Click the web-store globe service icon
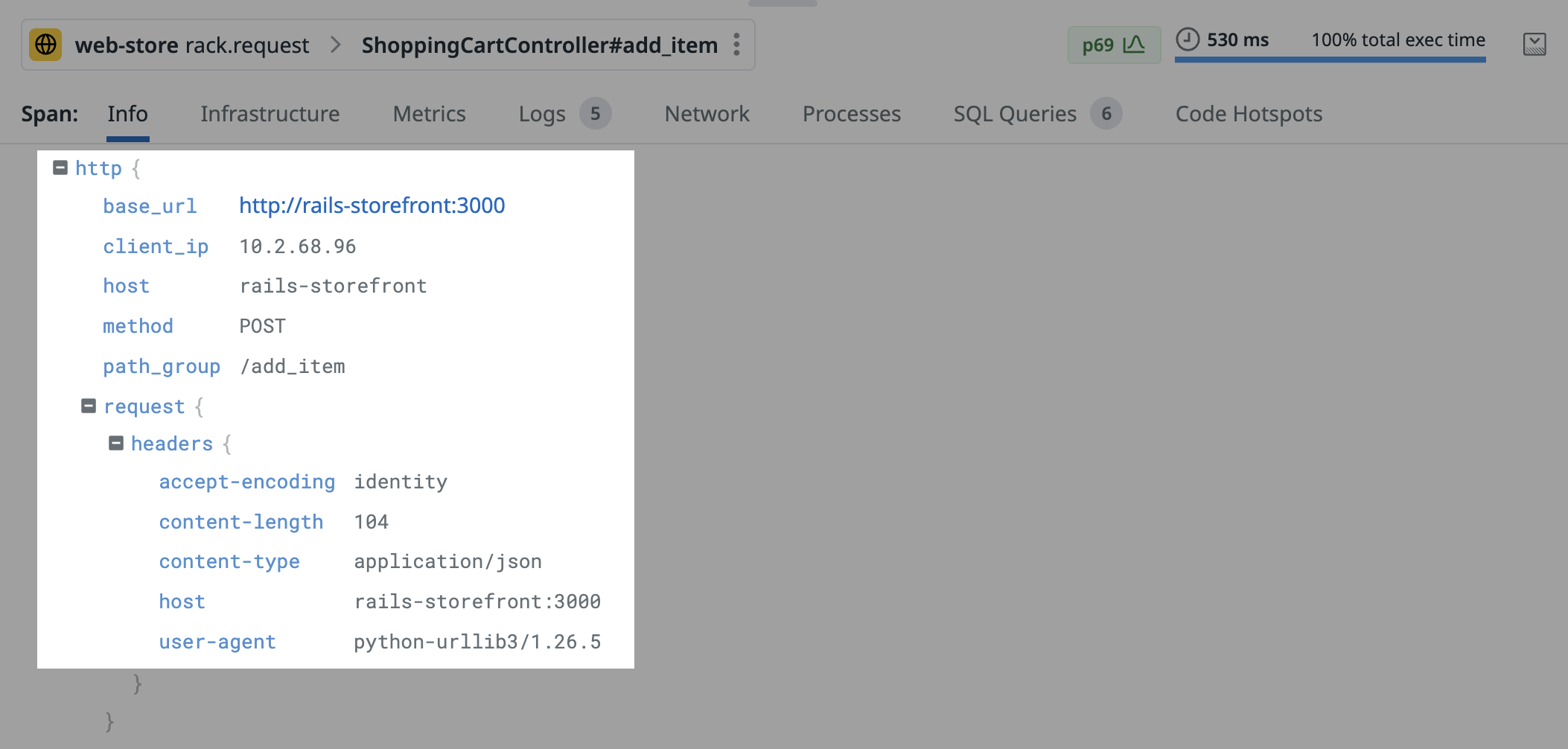Viewport: 1568px width, 749px height. 45,45
